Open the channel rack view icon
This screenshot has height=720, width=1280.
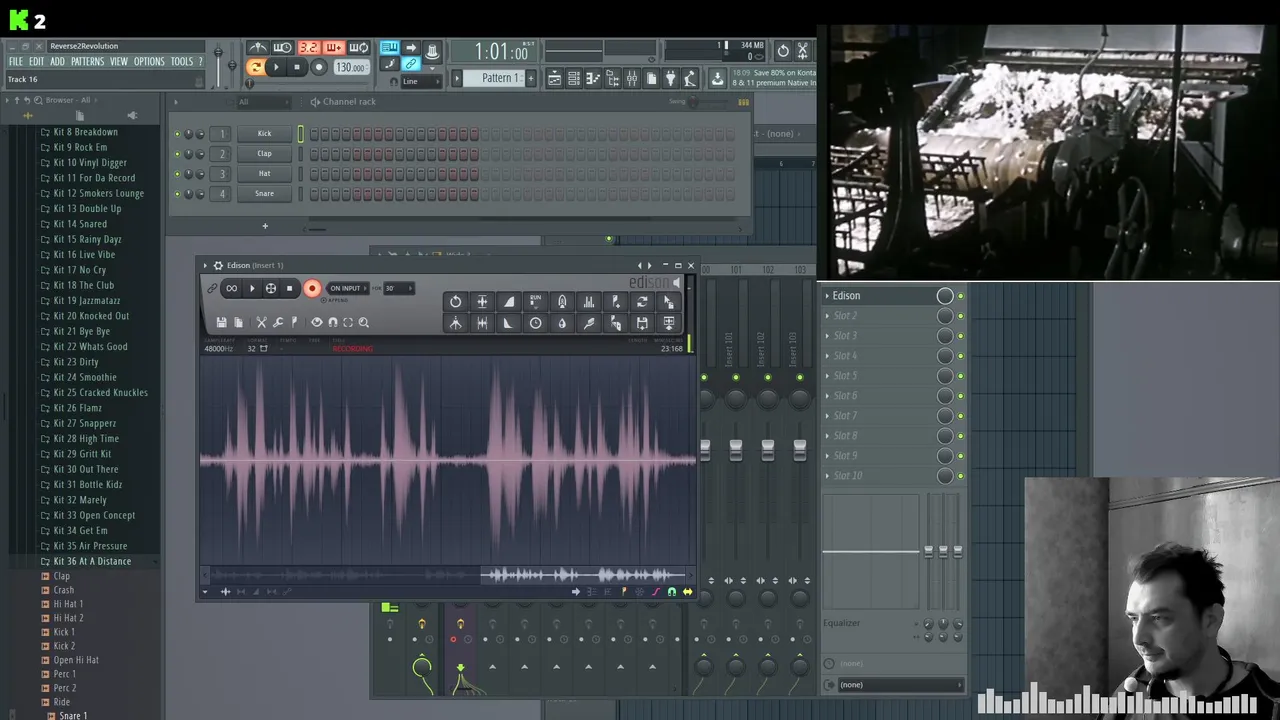tap(574, 79)
